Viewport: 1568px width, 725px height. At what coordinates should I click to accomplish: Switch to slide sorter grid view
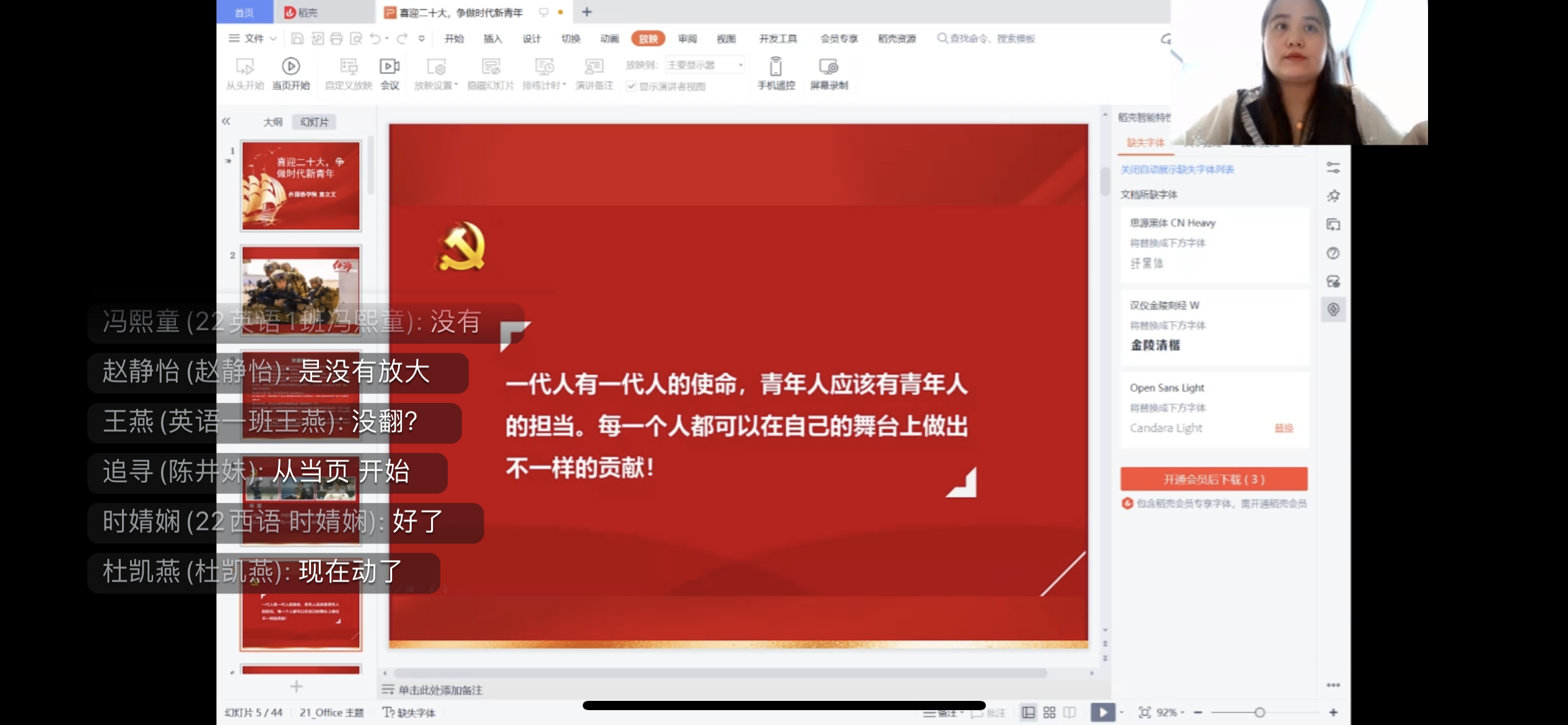point(1049,713)
